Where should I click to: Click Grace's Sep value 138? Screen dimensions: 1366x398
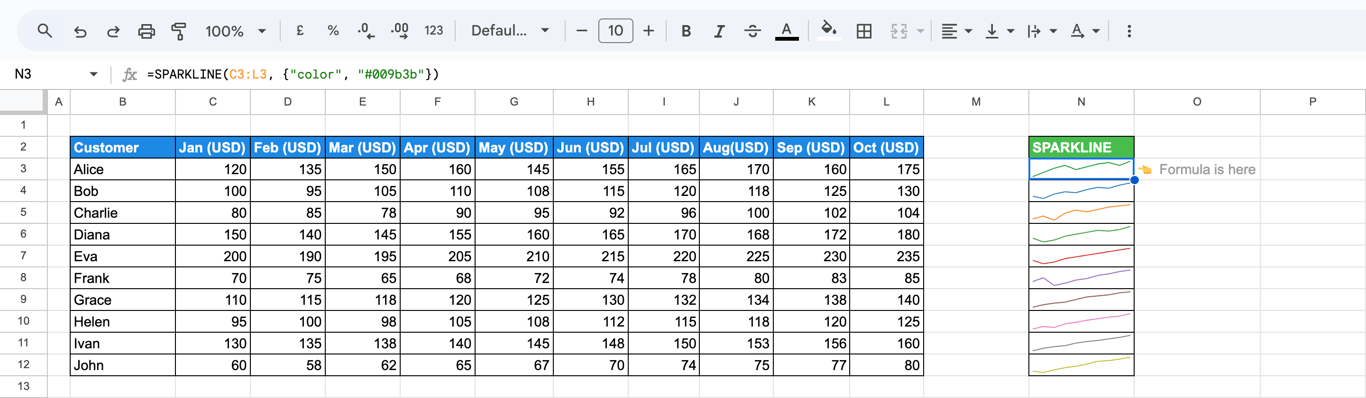[812, 300]
